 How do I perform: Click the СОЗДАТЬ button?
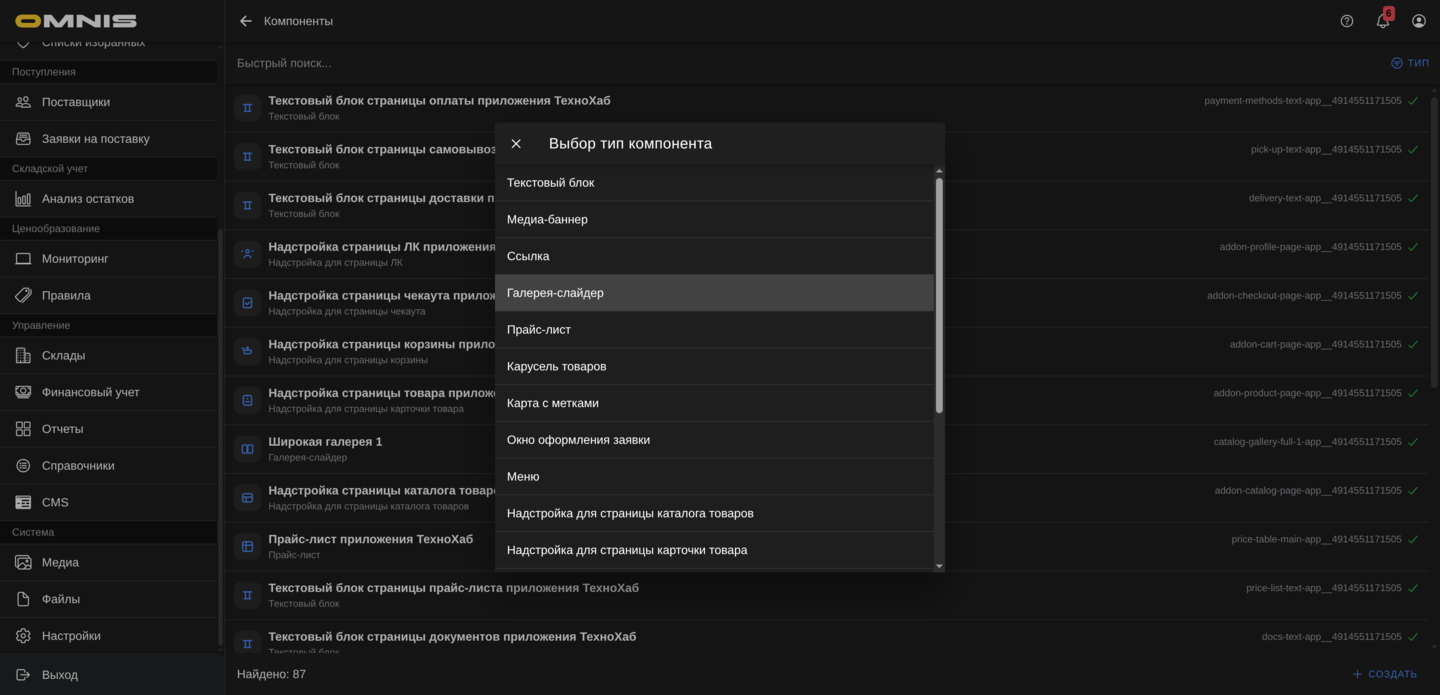click(1385, 674)
